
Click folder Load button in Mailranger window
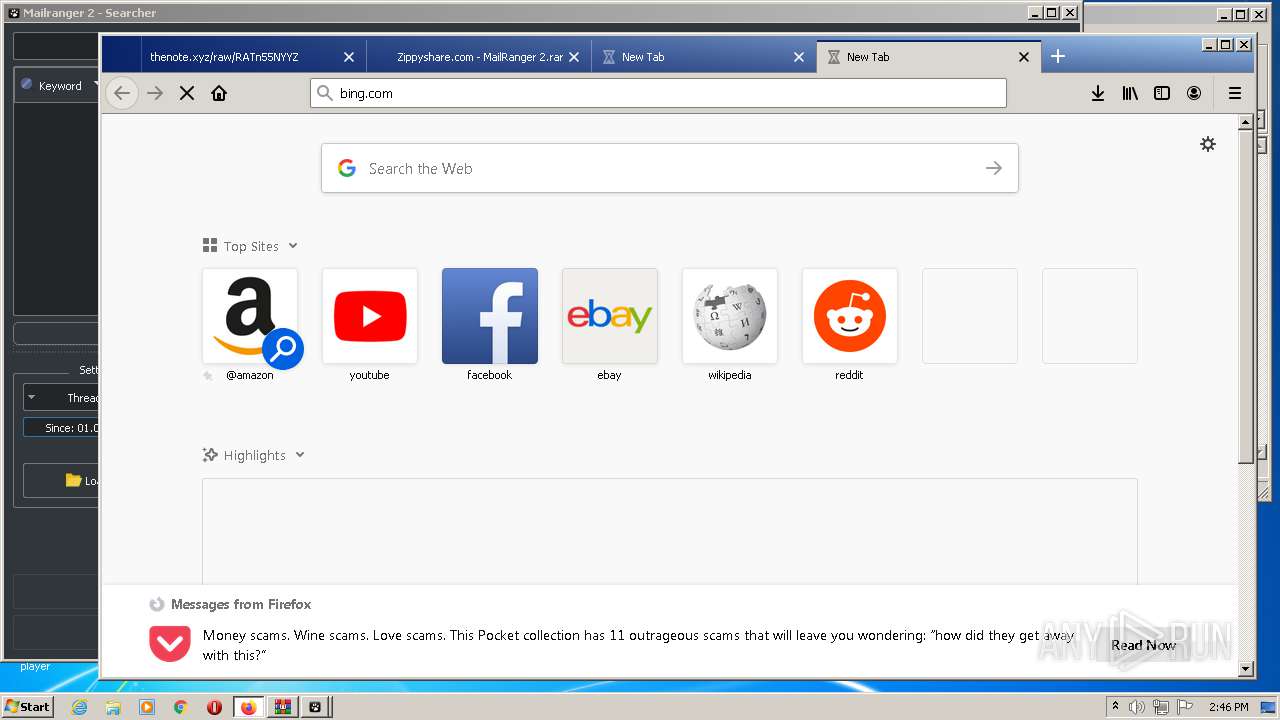62,480
